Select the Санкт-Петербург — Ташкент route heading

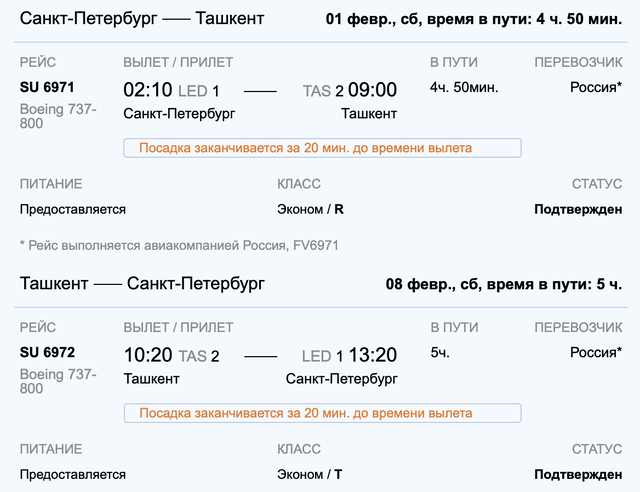142,18
